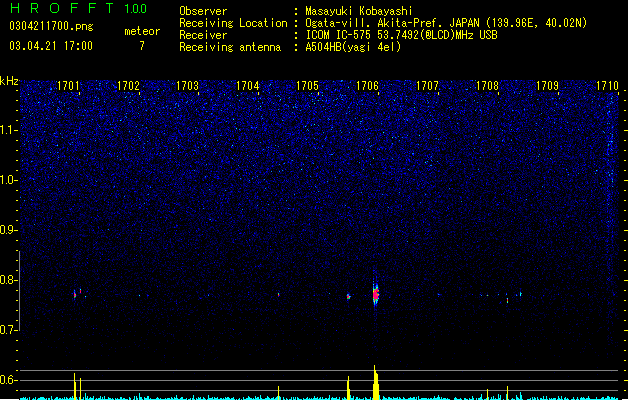Click the meteor count value 7
Viewport: 629px width, 400px height.
pos(142,46)
